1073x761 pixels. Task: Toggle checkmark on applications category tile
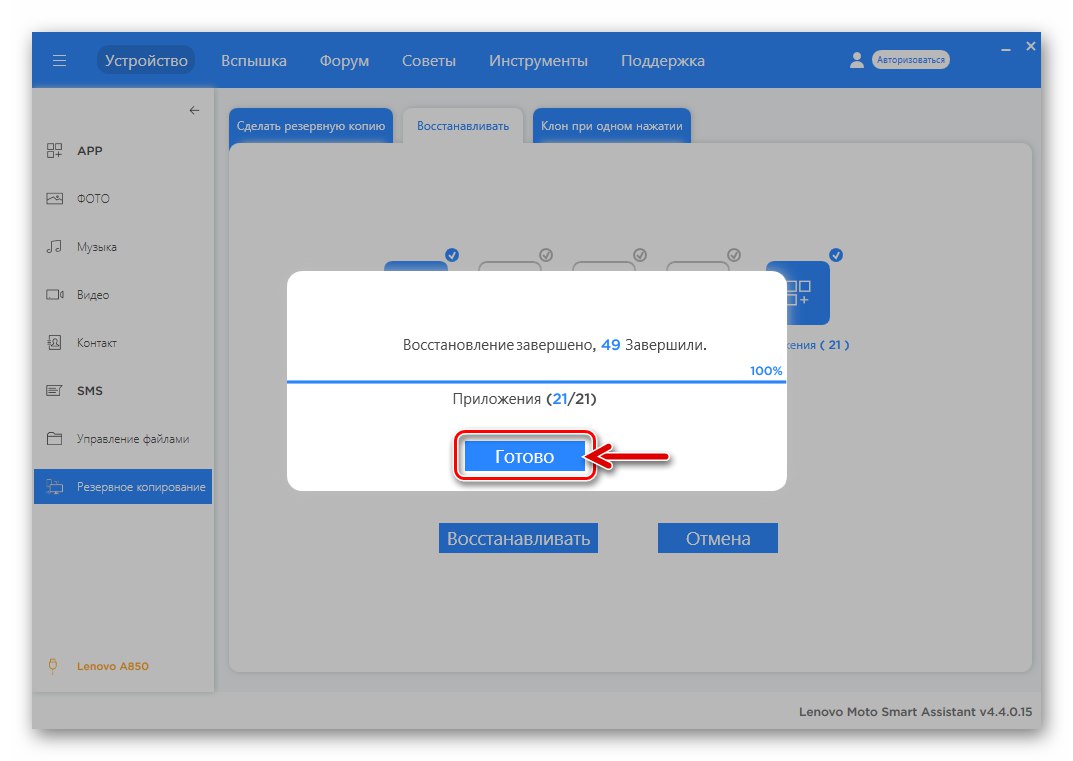click(836, 255)
